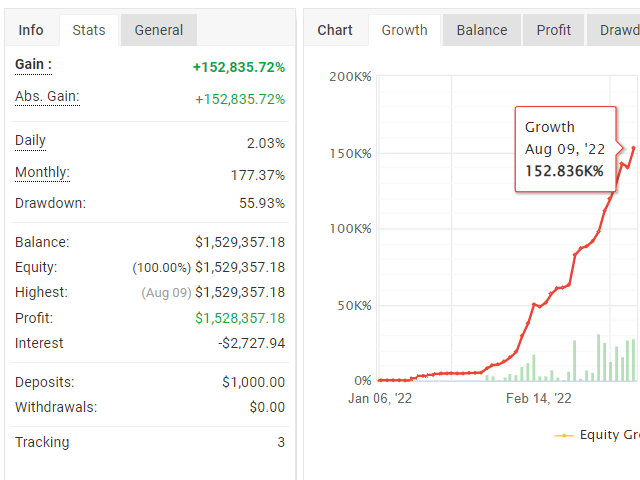
Task: Click the Abs. Gain label
Action: pos(47,97)
